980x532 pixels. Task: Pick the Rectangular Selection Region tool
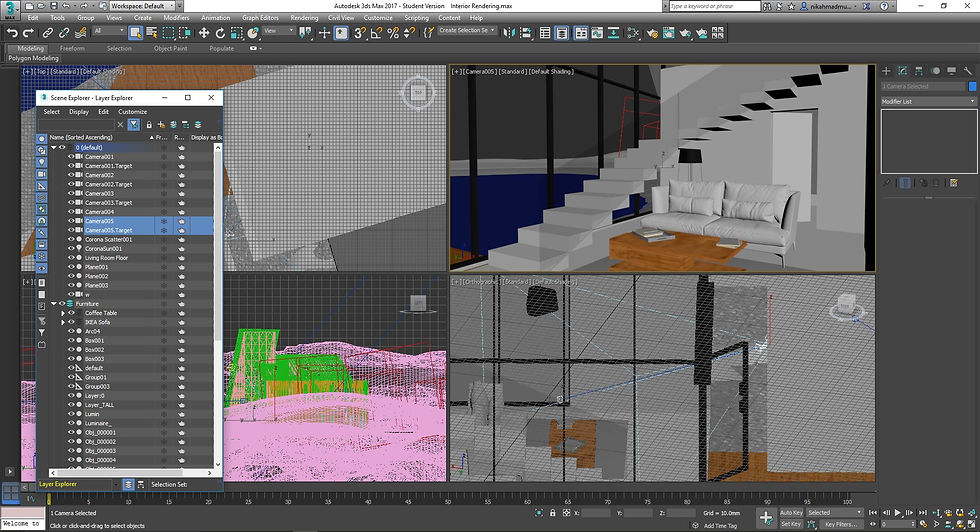[168, 33]
